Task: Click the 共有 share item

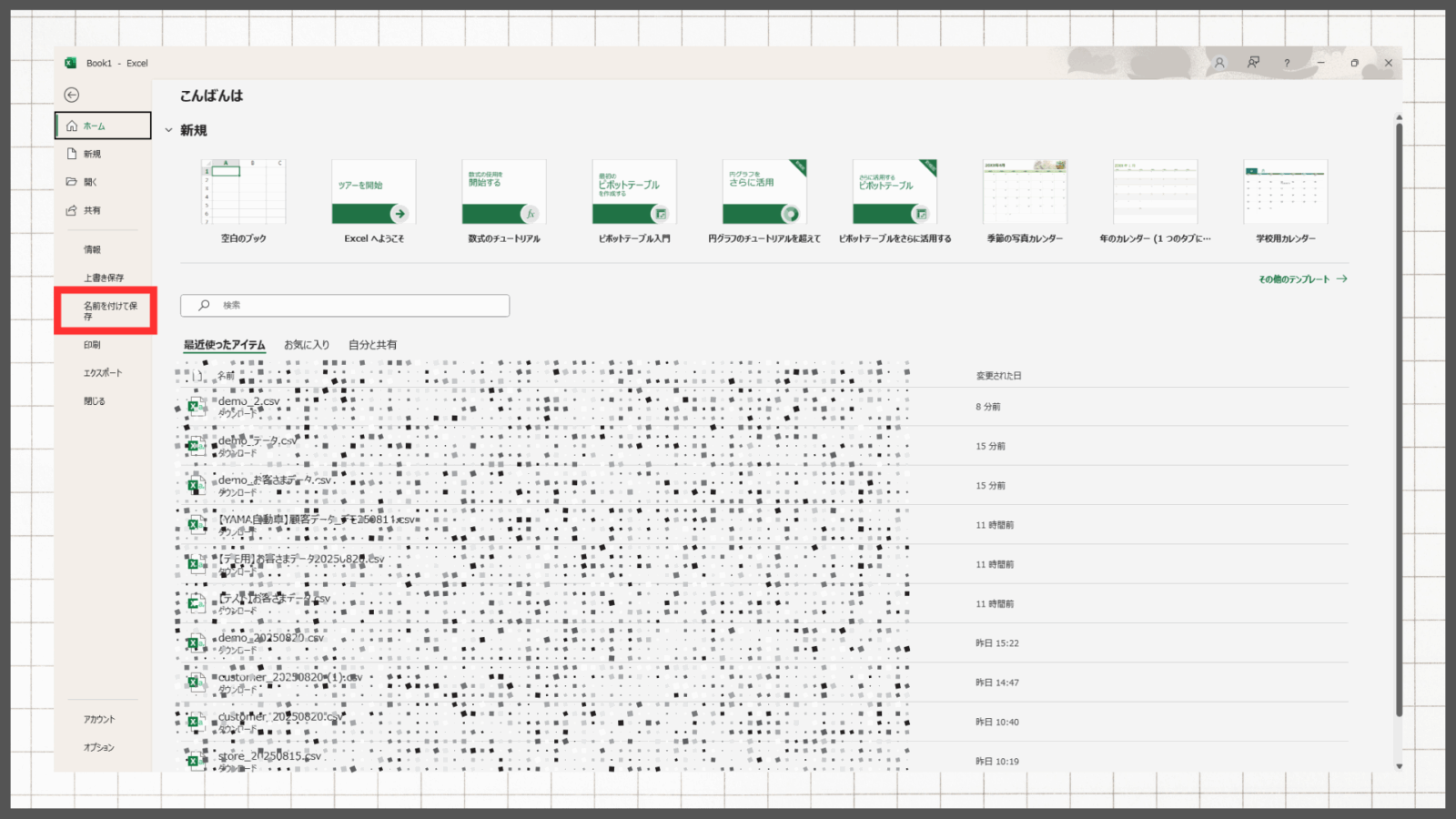Action: coord(92,210)
